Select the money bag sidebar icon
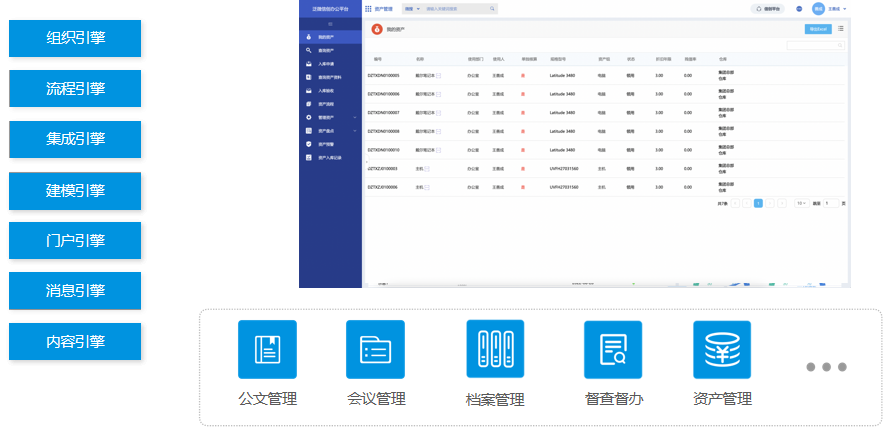This screenshot has height=429, width=887. (309, 37)
